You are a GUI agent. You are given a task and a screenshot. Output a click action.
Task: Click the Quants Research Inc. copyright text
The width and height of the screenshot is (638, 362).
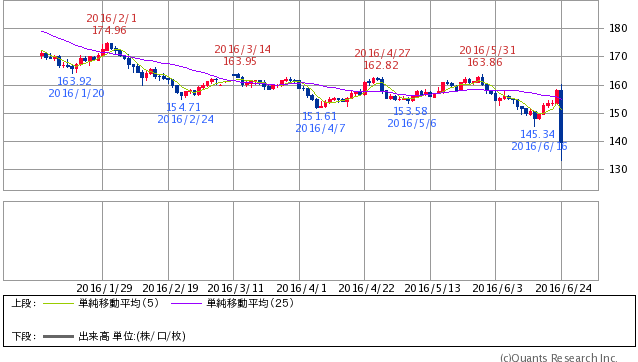pos(559,358)
